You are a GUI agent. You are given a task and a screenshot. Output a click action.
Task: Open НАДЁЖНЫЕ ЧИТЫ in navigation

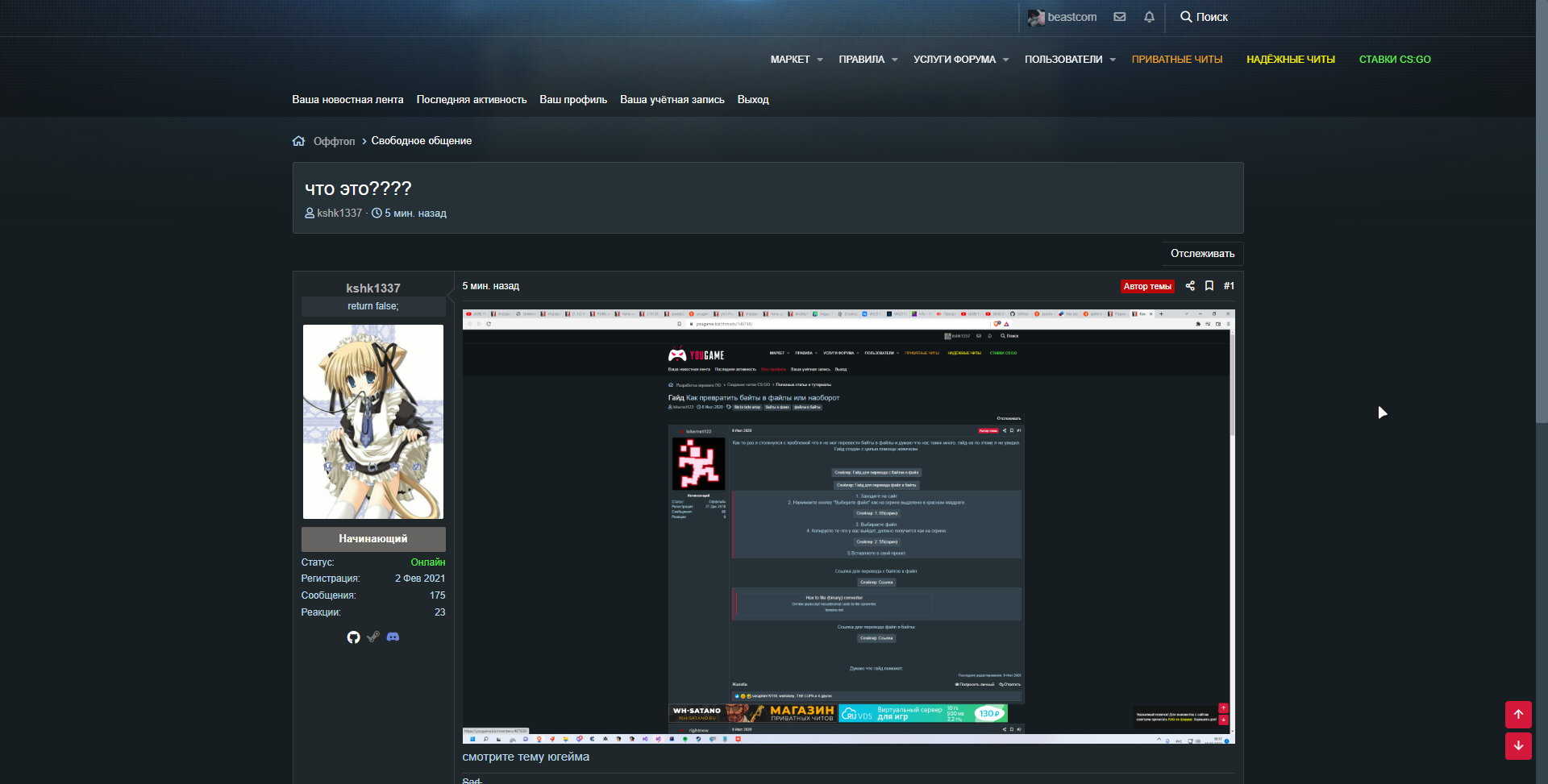[x=1291, y=60]
